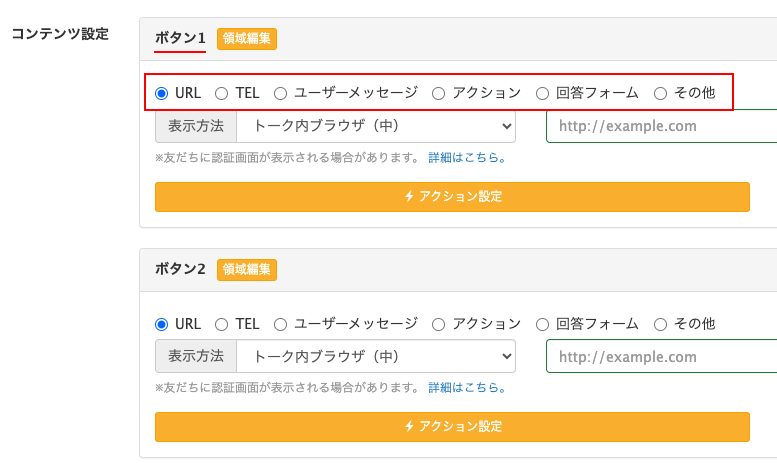Choose アクション radio in ボタン1

click(438, 93)
